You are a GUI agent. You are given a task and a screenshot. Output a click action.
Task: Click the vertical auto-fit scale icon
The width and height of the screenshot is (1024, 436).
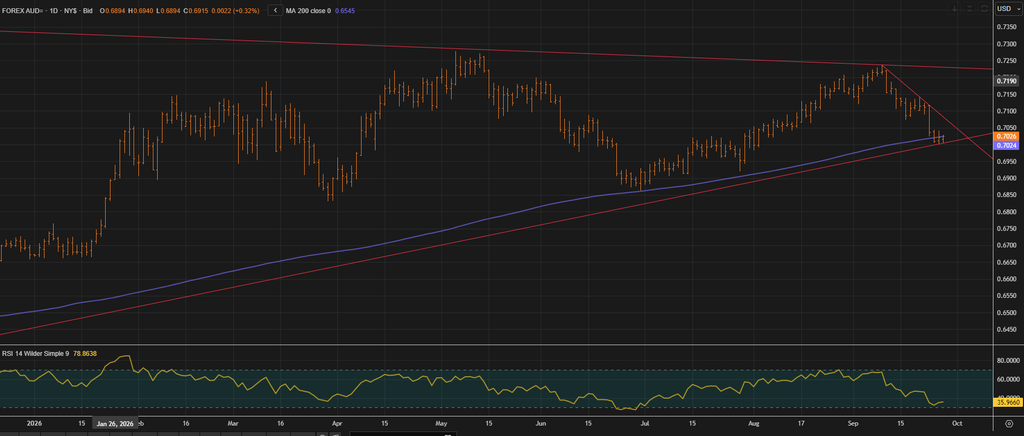[x=970, y=8]
